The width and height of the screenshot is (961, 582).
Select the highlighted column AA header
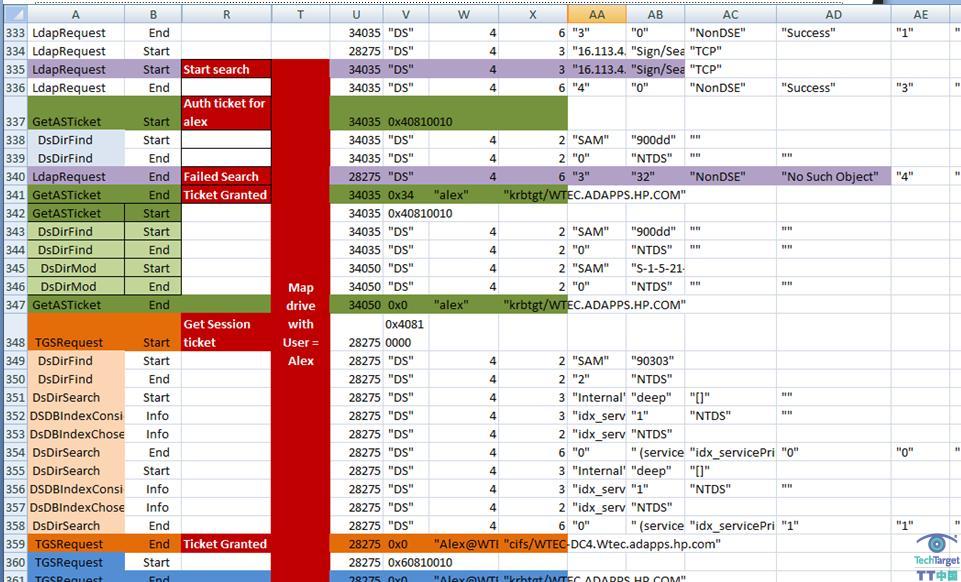597,14
